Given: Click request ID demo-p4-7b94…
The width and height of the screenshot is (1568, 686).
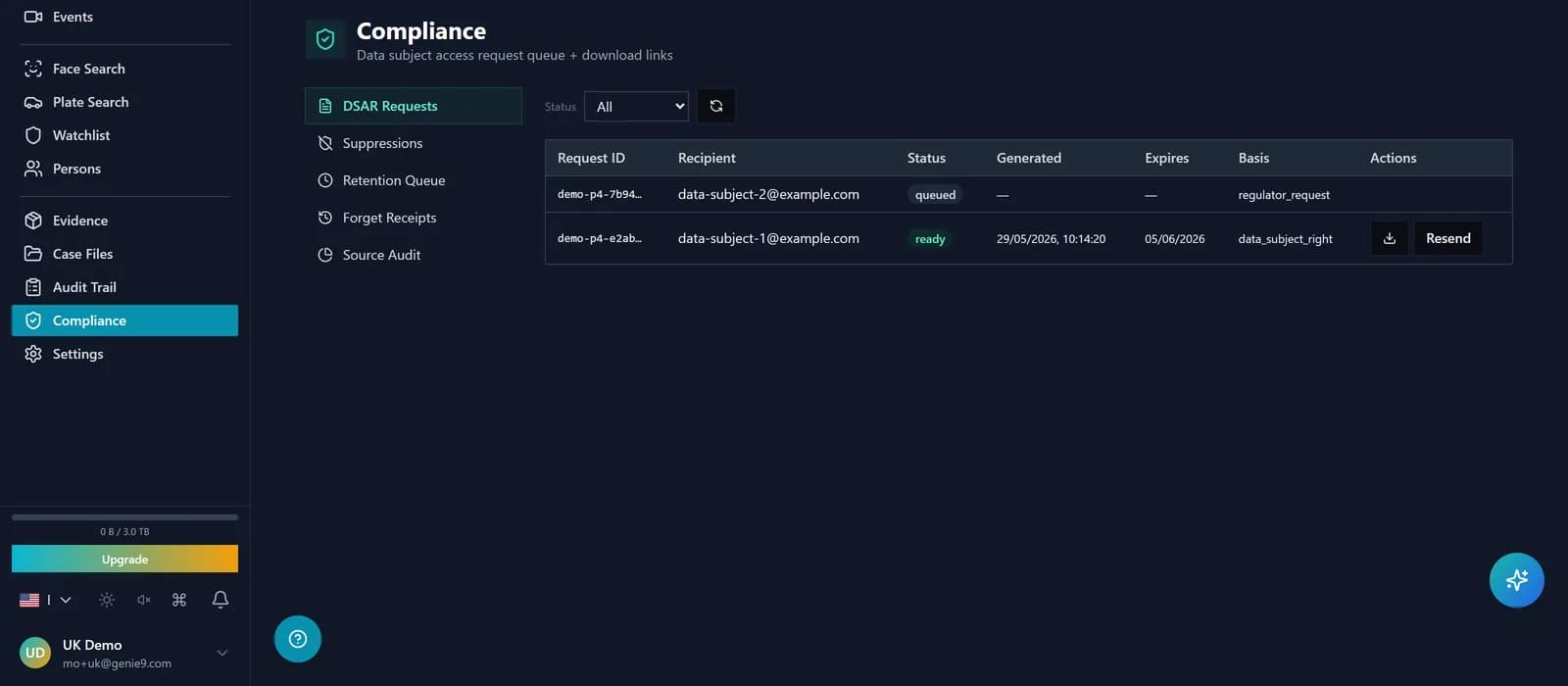Looking at the screenshot, I should [x=600, y=194].
